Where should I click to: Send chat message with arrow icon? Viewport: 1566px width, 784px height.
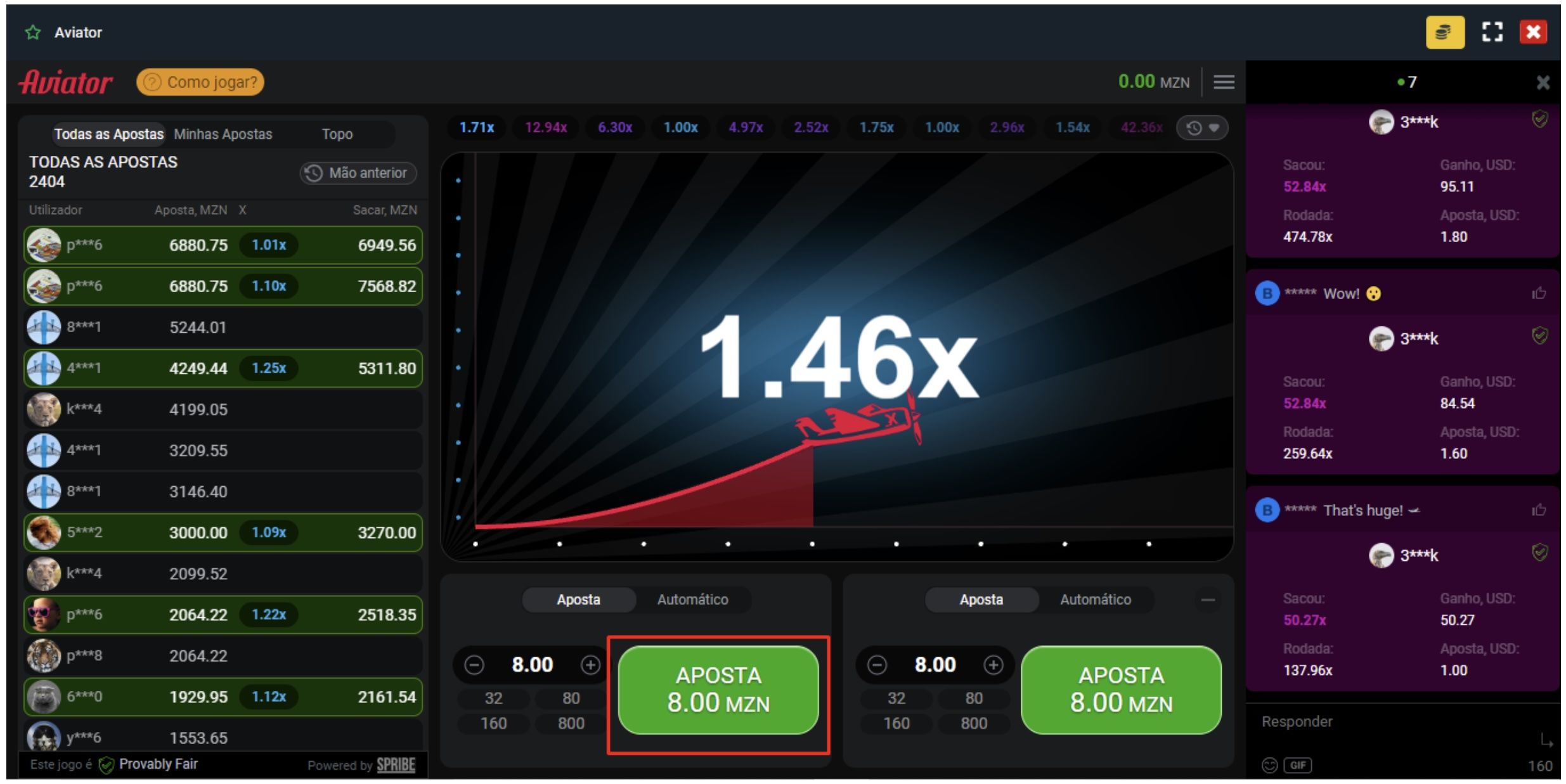point(1546,740)
